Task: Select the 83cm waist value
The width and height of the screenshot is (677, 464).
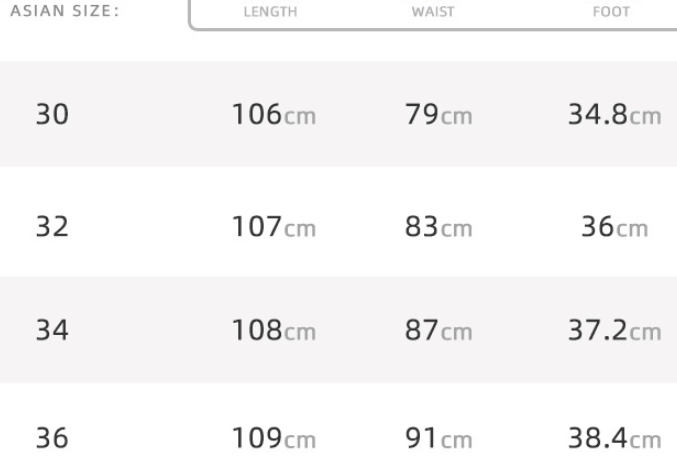Action: [437, 227]
